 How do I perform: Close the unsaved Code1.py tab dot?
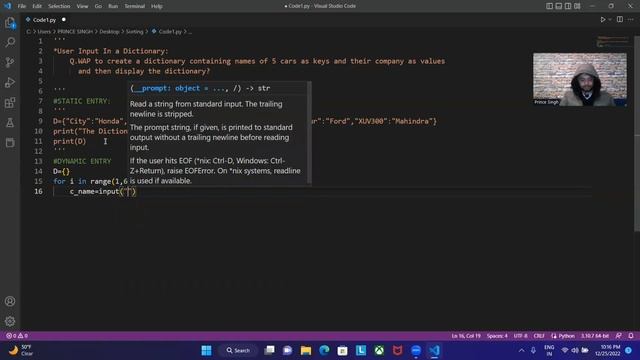[64, 20]
